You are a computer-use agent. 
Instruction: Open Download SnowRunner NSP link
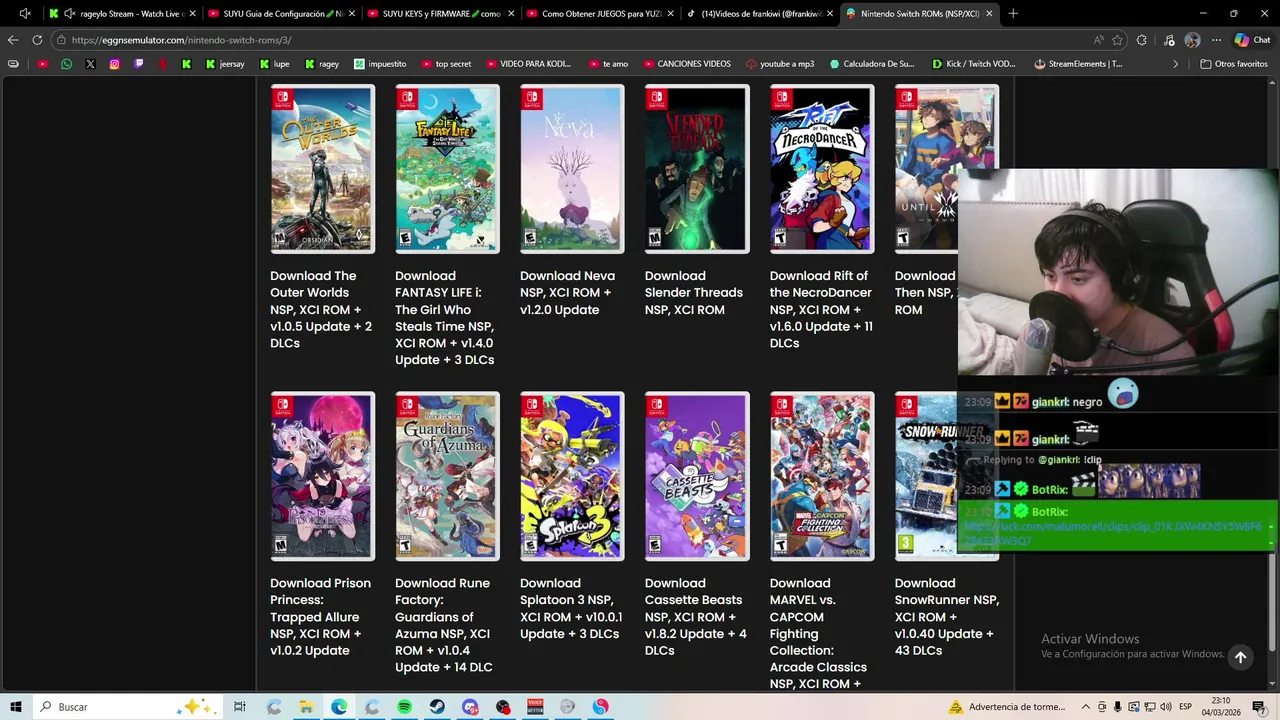946,617
